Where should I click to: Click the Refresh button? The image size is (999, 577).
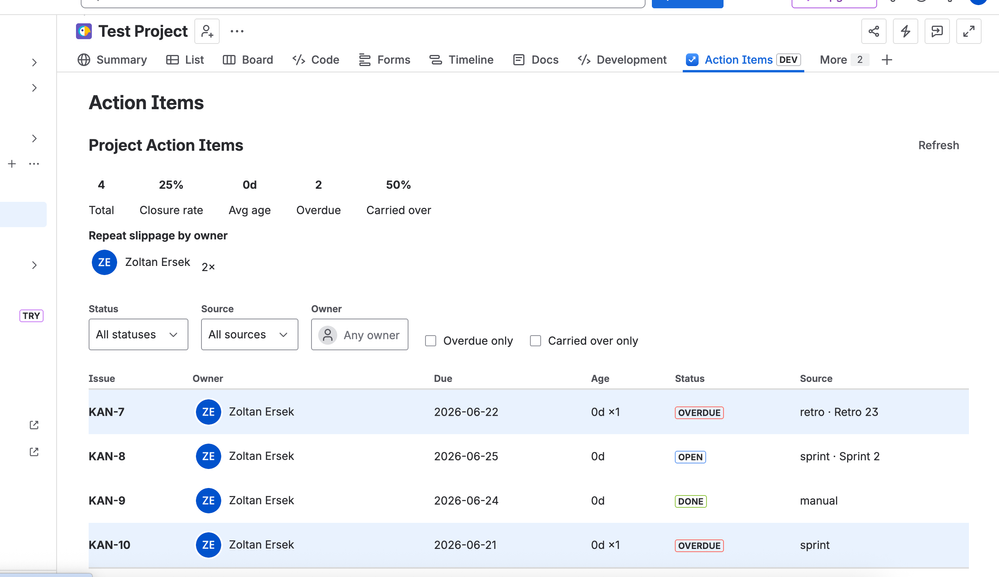point(938,145)
